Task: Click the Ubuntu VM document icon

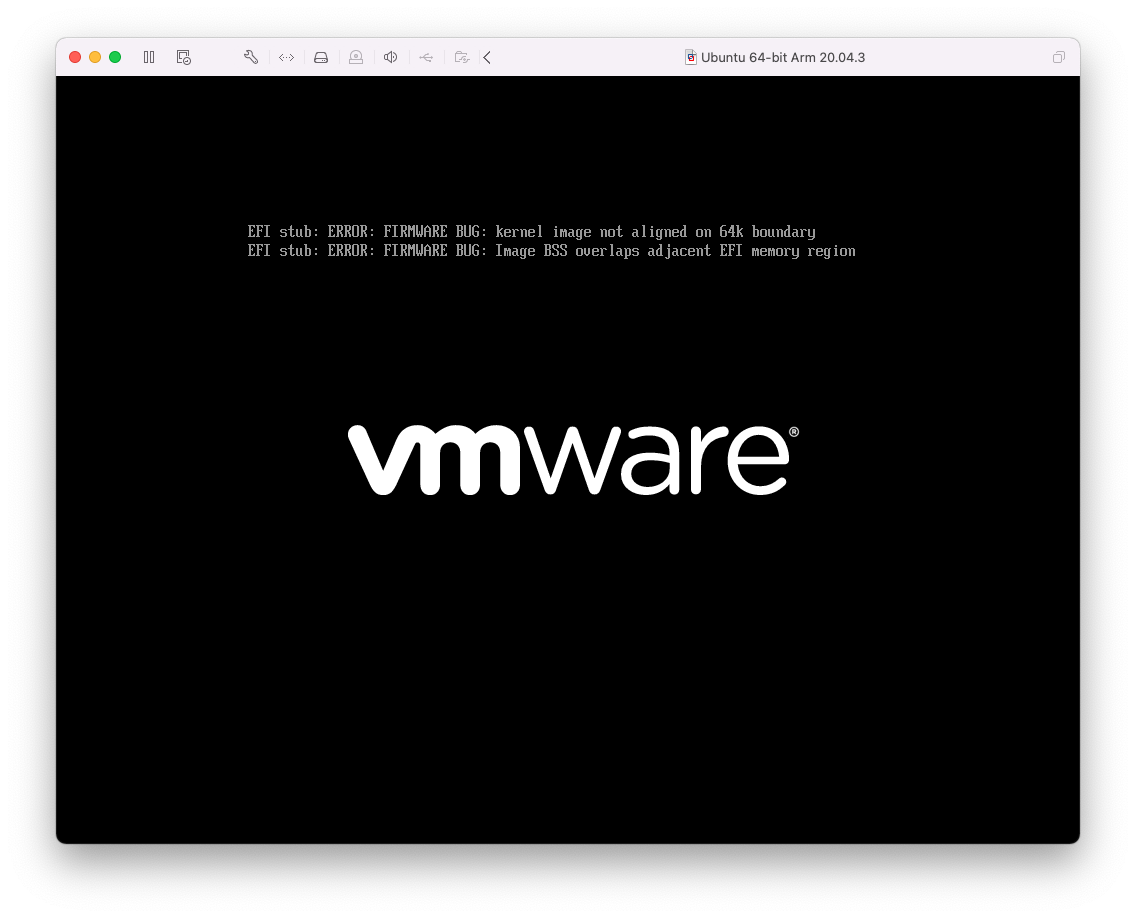Action: [x=690, y=57]
